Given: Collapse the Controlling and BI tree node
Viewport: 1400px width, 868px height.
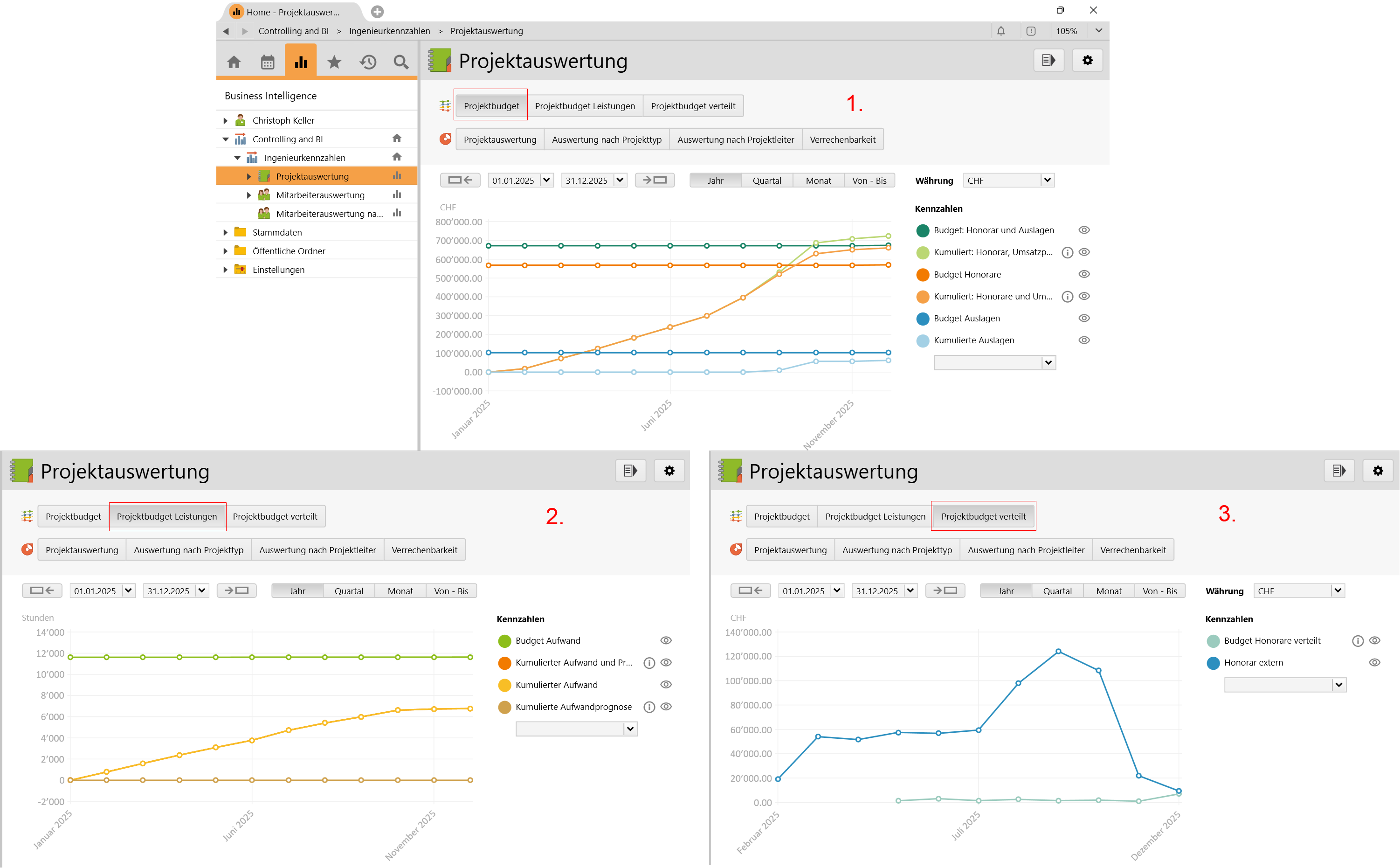Looking at the screenshot, I should pyautogui.click(x=226, y=139).
